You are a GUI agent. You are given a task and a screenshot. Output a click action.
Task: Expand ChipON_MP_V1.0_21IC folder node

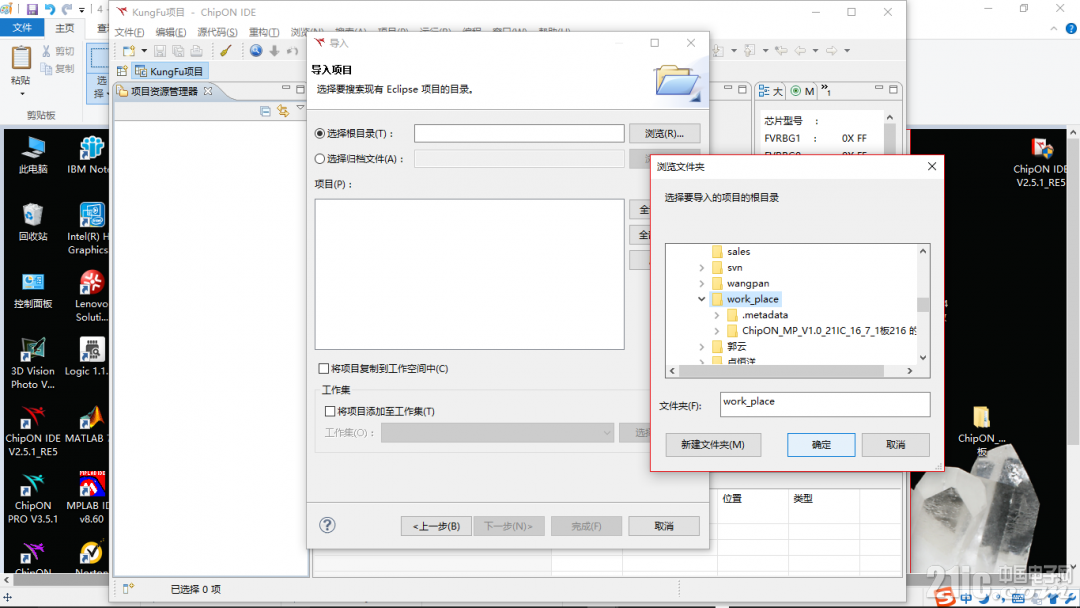pos(717,331)
